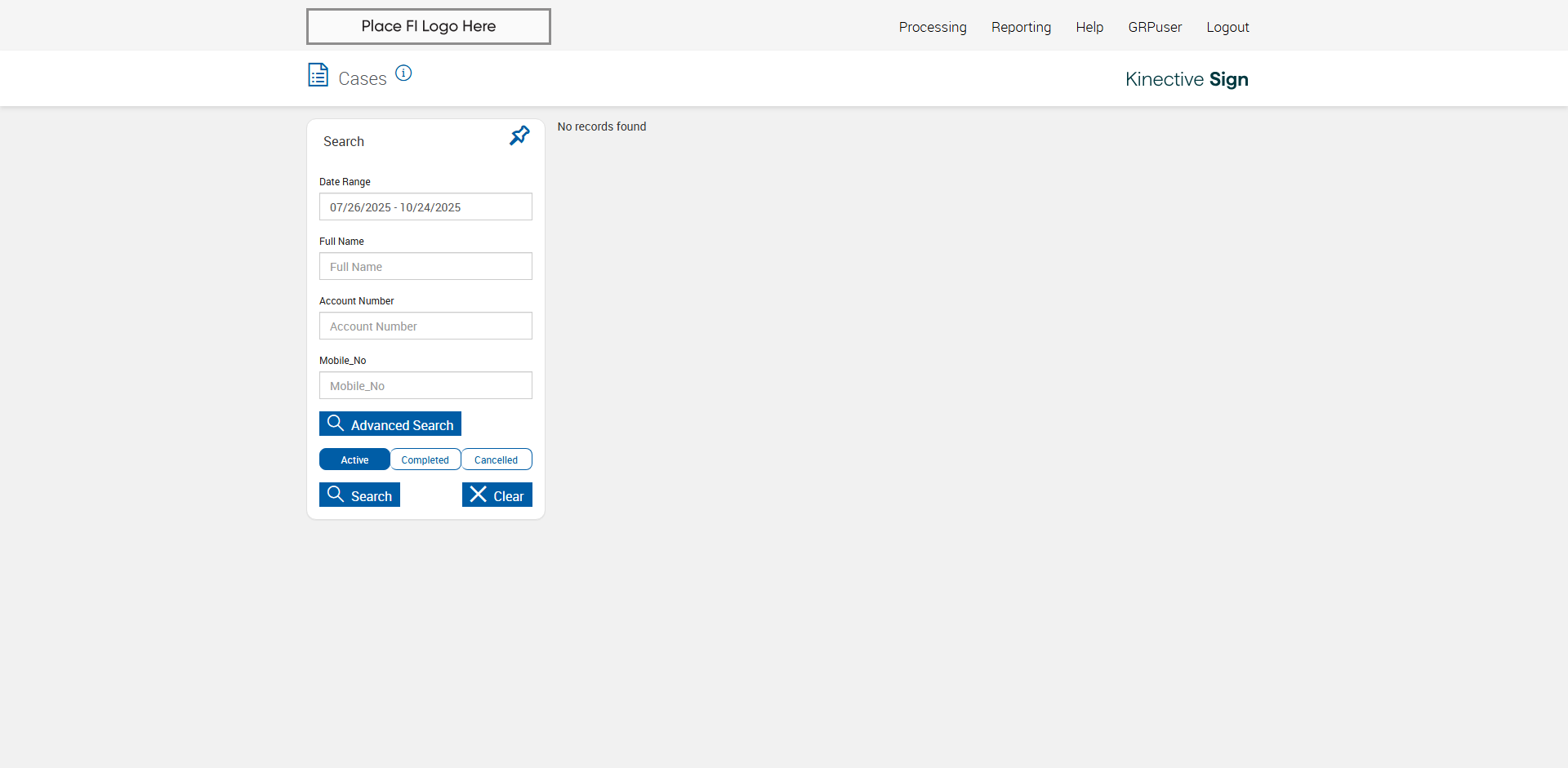Open the Help menu
The image size is (1568, 768).
[1089, 27]
